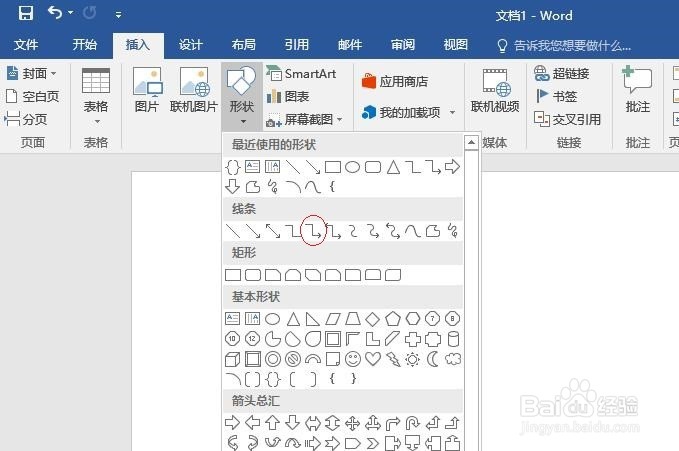Viewport: 679px width, 451px height.
Task: Switch to the 引用 tab
Action: click(297, 45)
